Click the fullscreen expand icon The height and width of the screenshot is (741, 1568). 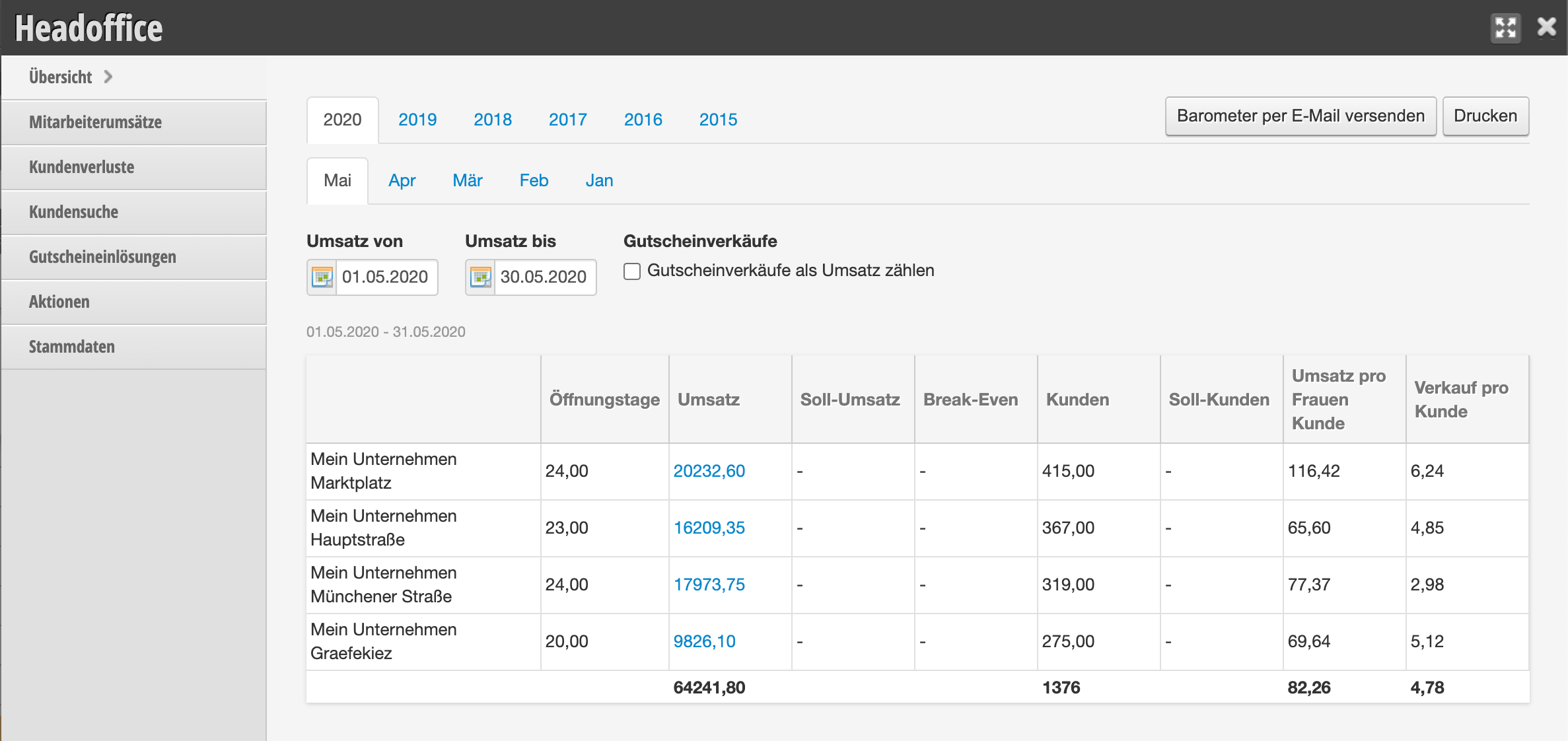pyautogui.click(x=1505, y=28)
